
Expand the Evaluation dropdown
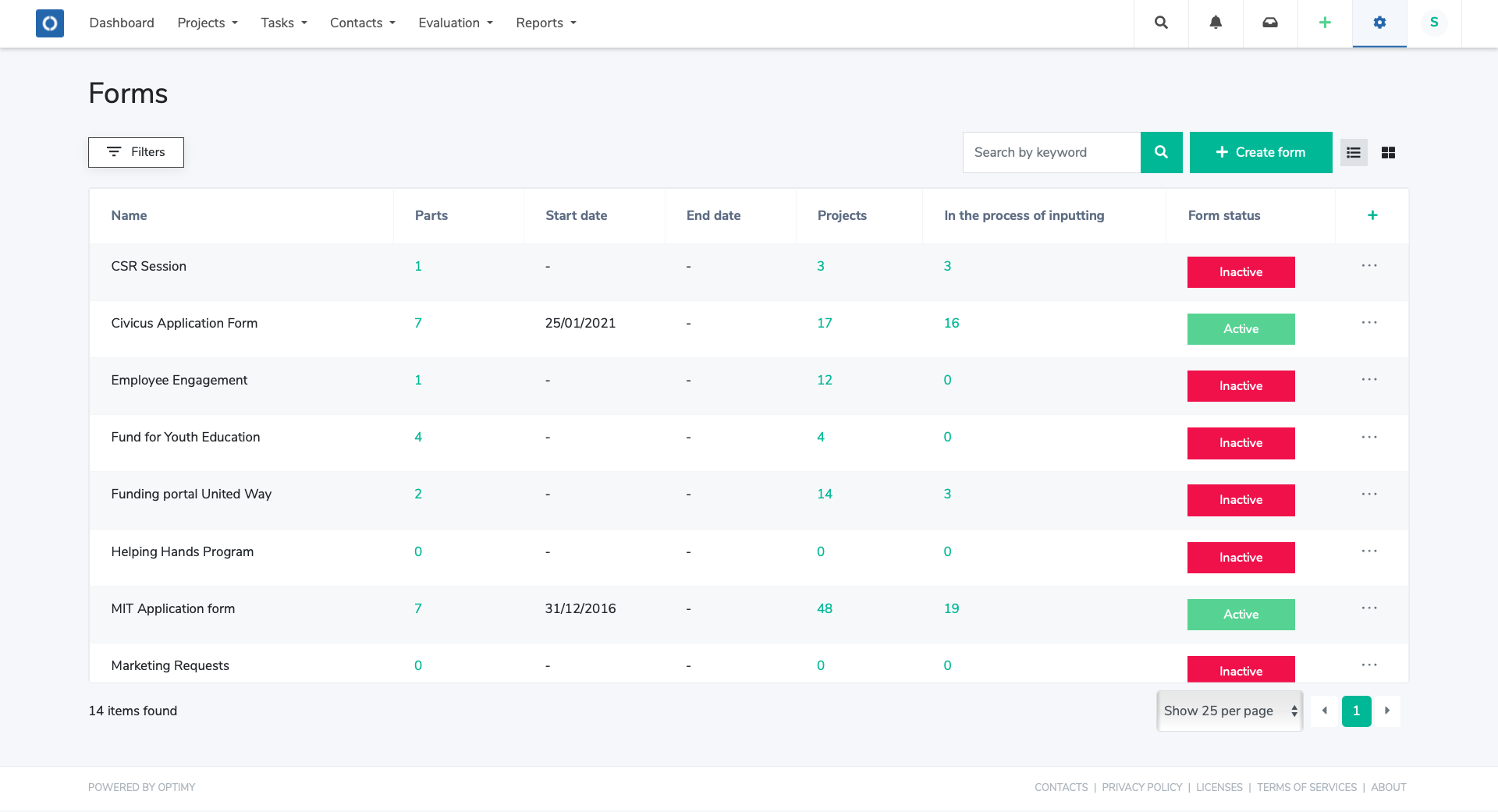tap(455, 23)
